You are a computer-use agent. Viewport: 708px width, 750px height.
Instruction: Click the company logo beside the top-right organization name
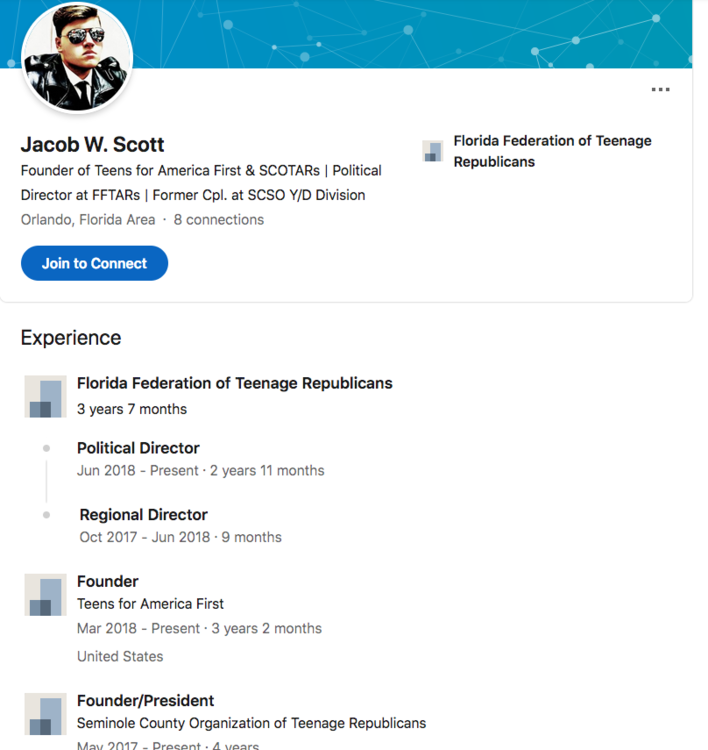pos(432,151)
